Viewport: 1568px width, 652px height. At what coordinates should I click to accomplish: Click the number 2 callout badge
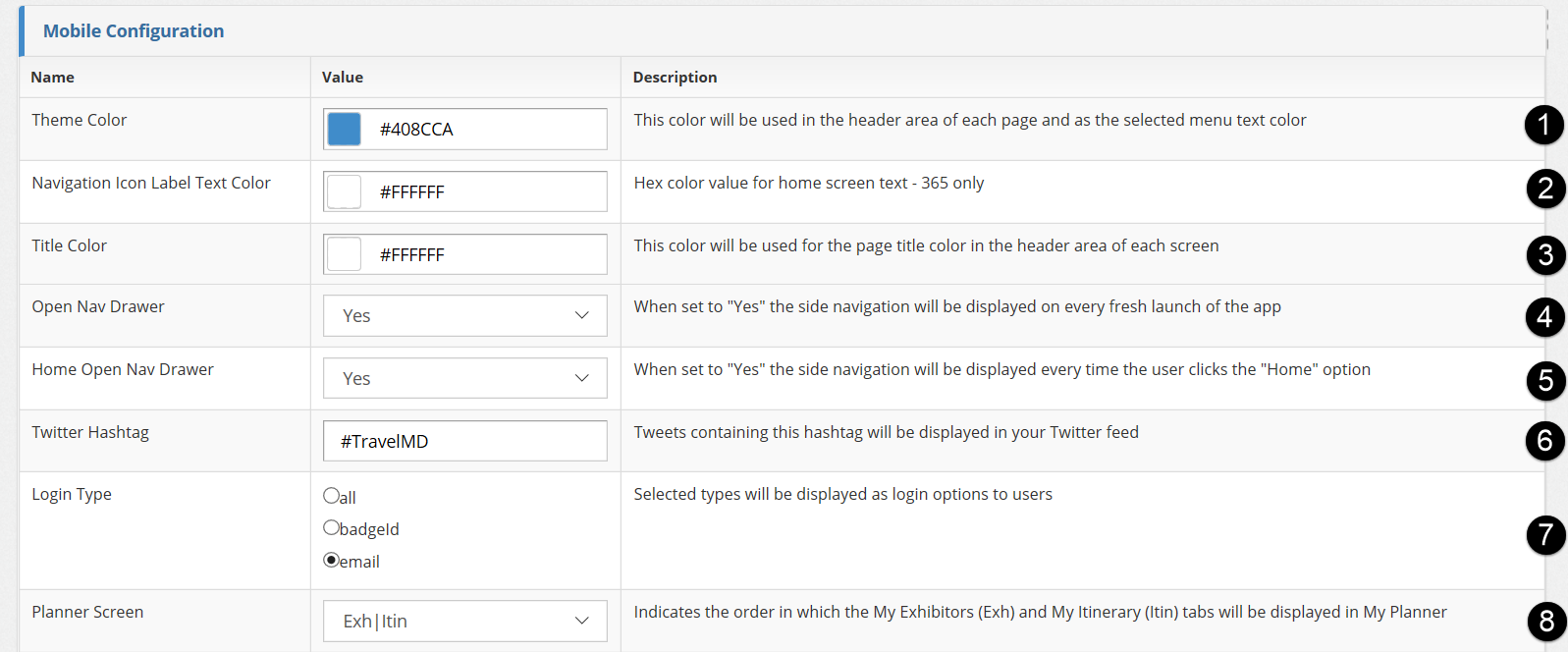coord(1545,189)
